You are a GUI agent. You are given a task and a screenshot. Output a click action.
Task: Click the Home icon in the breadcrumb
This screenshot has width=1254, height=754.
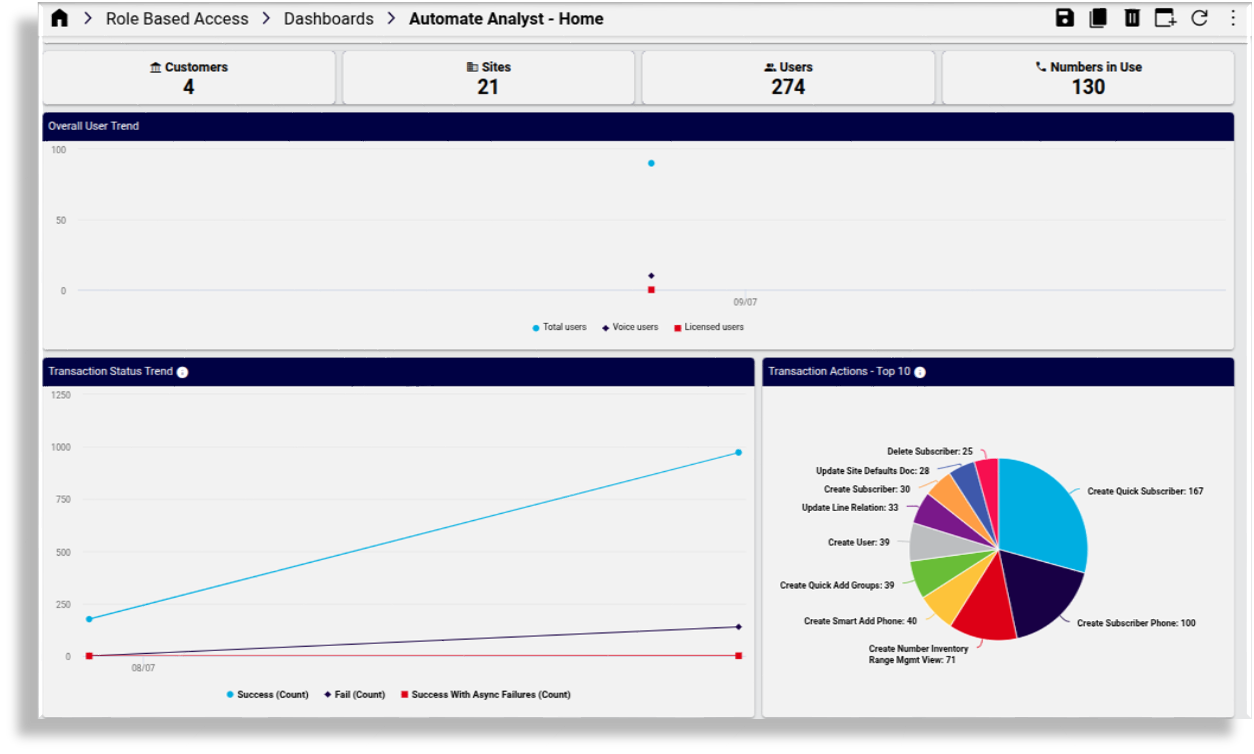click(x=59, y=18)
